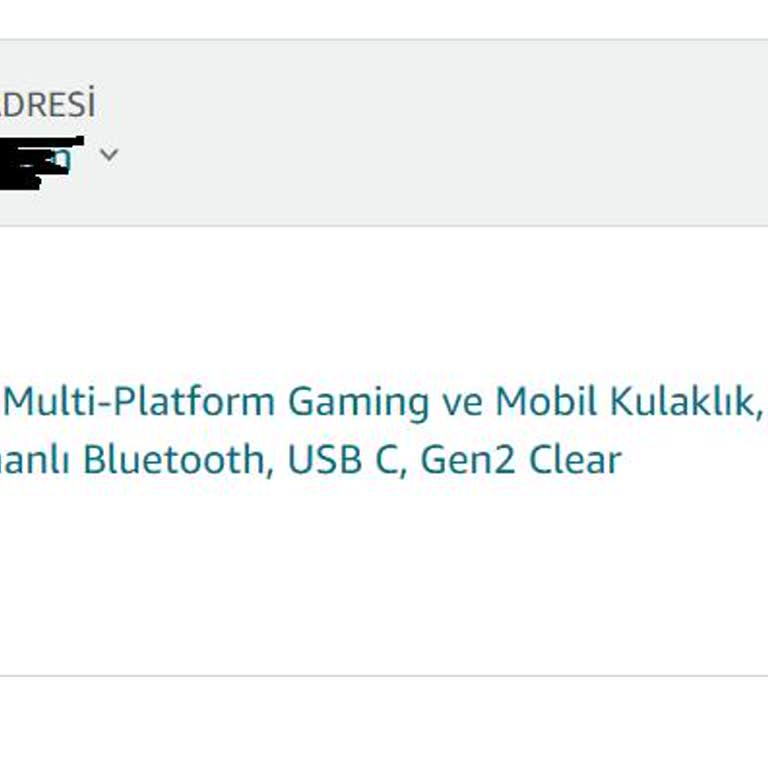Open the product title's second line

click(310, 460)
